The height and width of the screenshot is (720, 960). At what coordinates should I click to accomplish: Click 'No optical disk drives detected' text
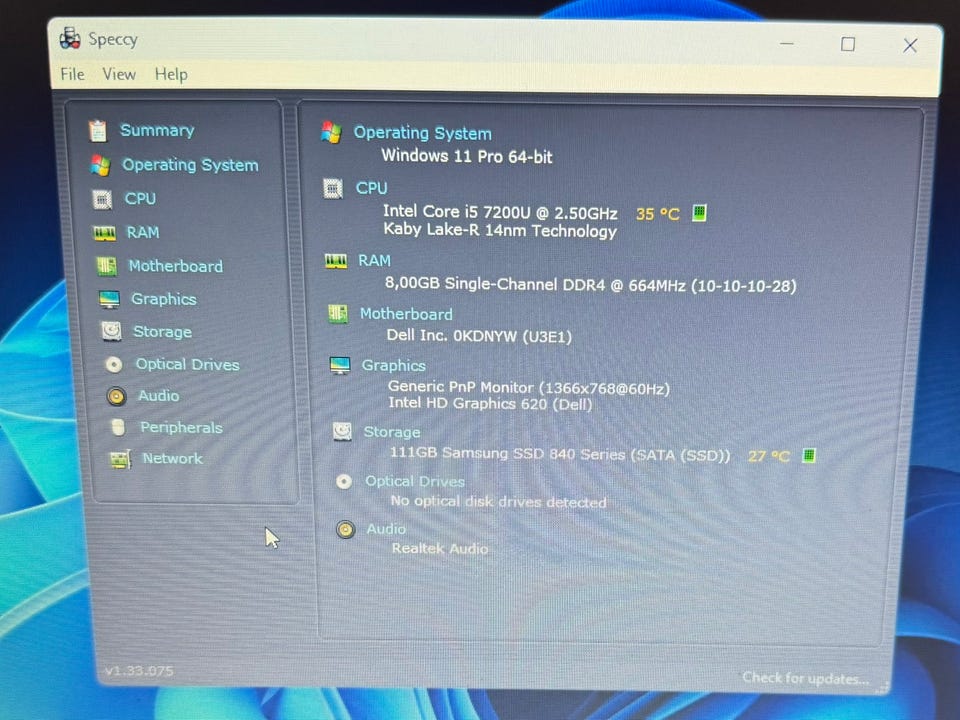[498, 502]
